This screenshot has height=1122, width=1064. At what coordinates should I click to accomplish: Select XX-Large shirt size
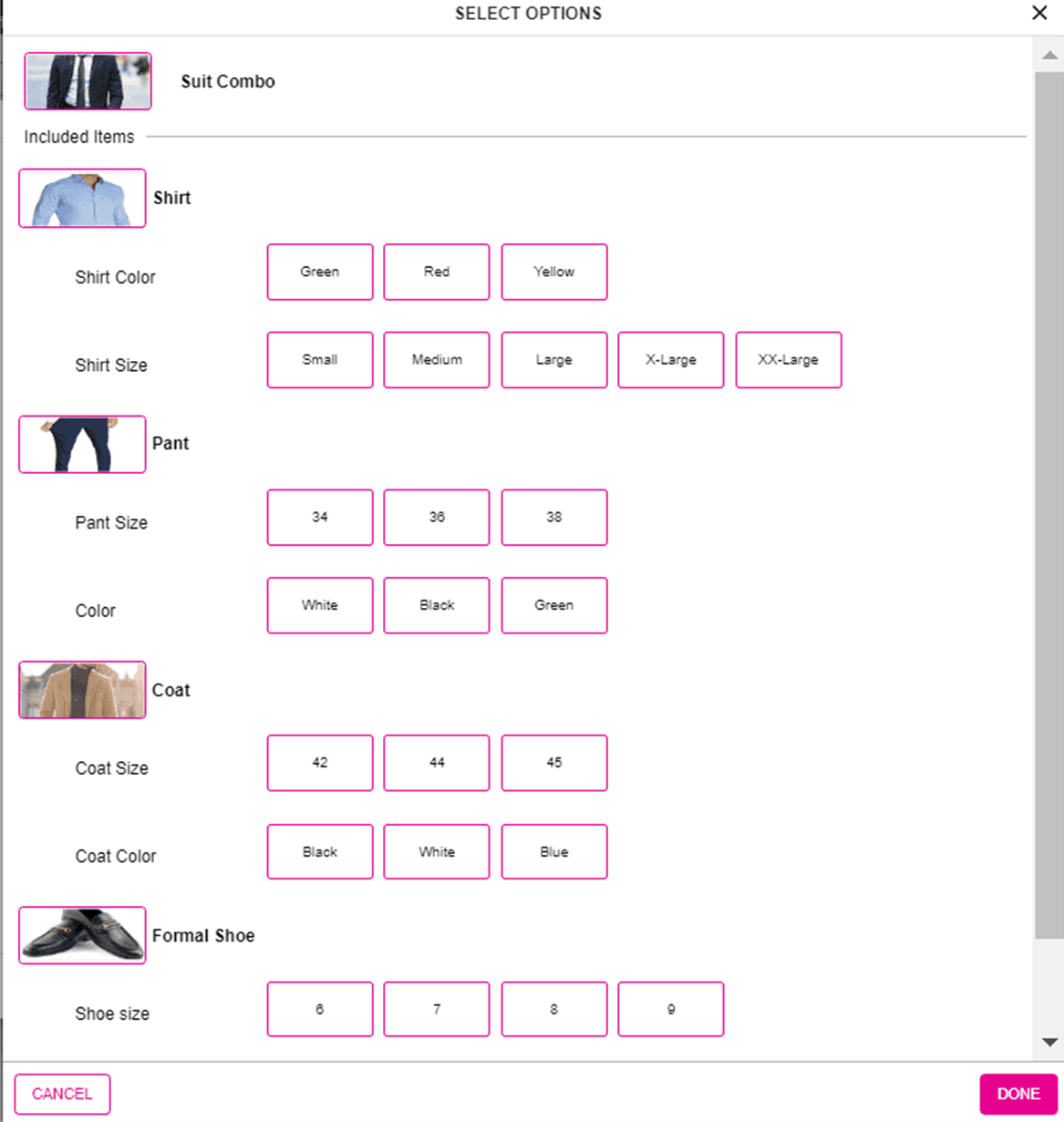[789, 360]
